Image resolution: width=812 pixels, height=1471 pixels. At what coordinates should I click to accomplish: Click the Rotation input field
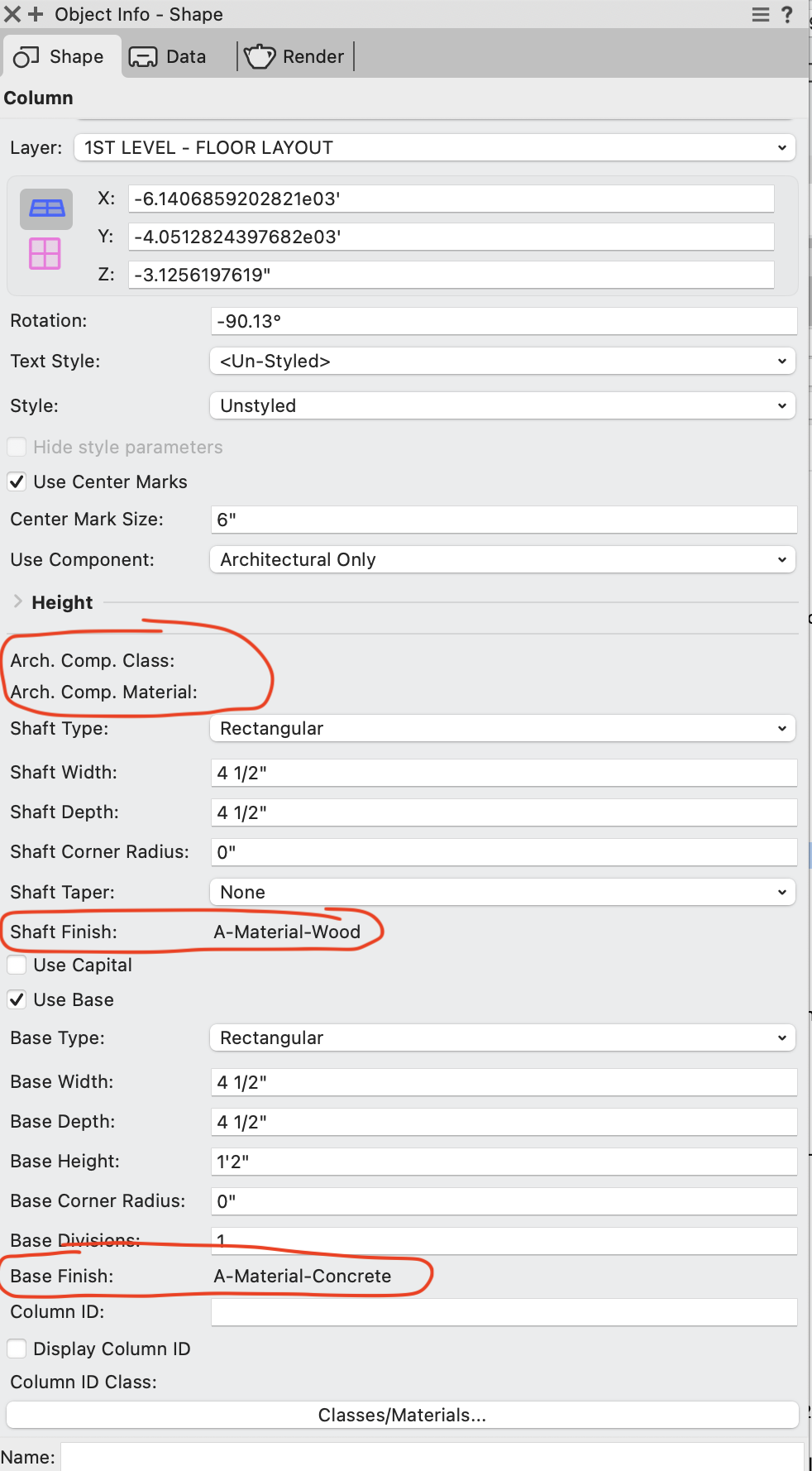(503, 321)
